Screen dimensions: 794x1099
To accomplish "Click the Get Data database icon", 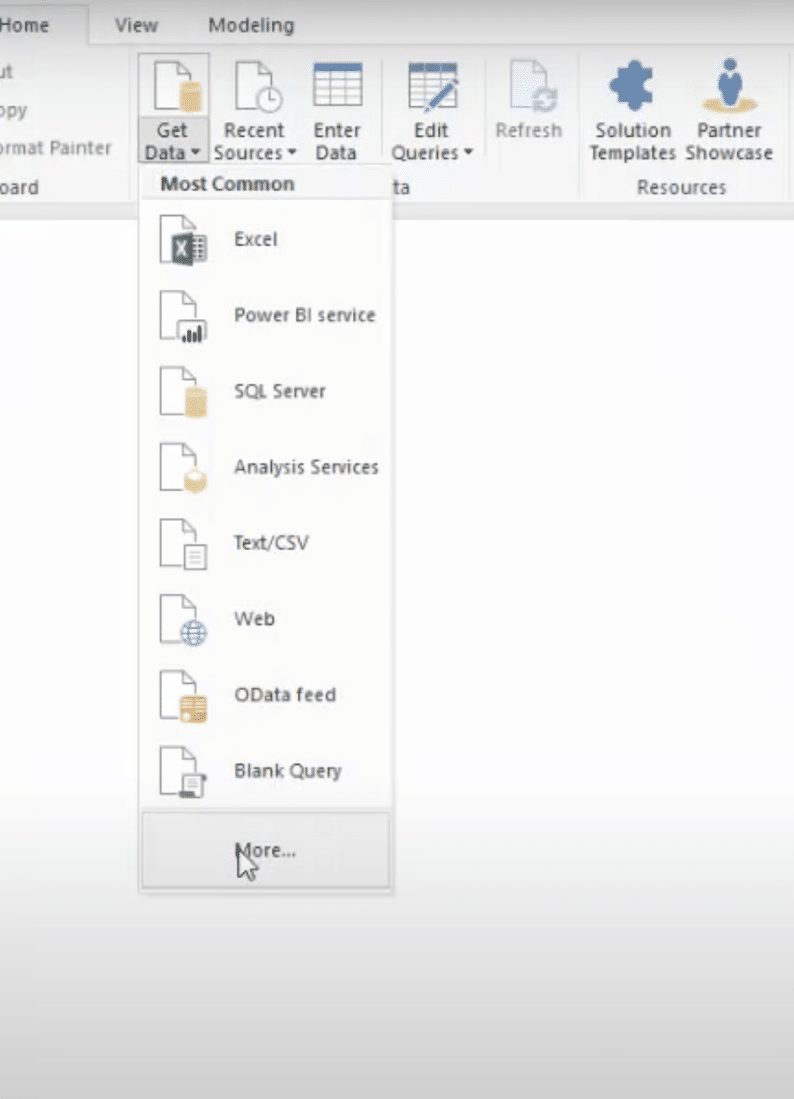I will (177, 86).
